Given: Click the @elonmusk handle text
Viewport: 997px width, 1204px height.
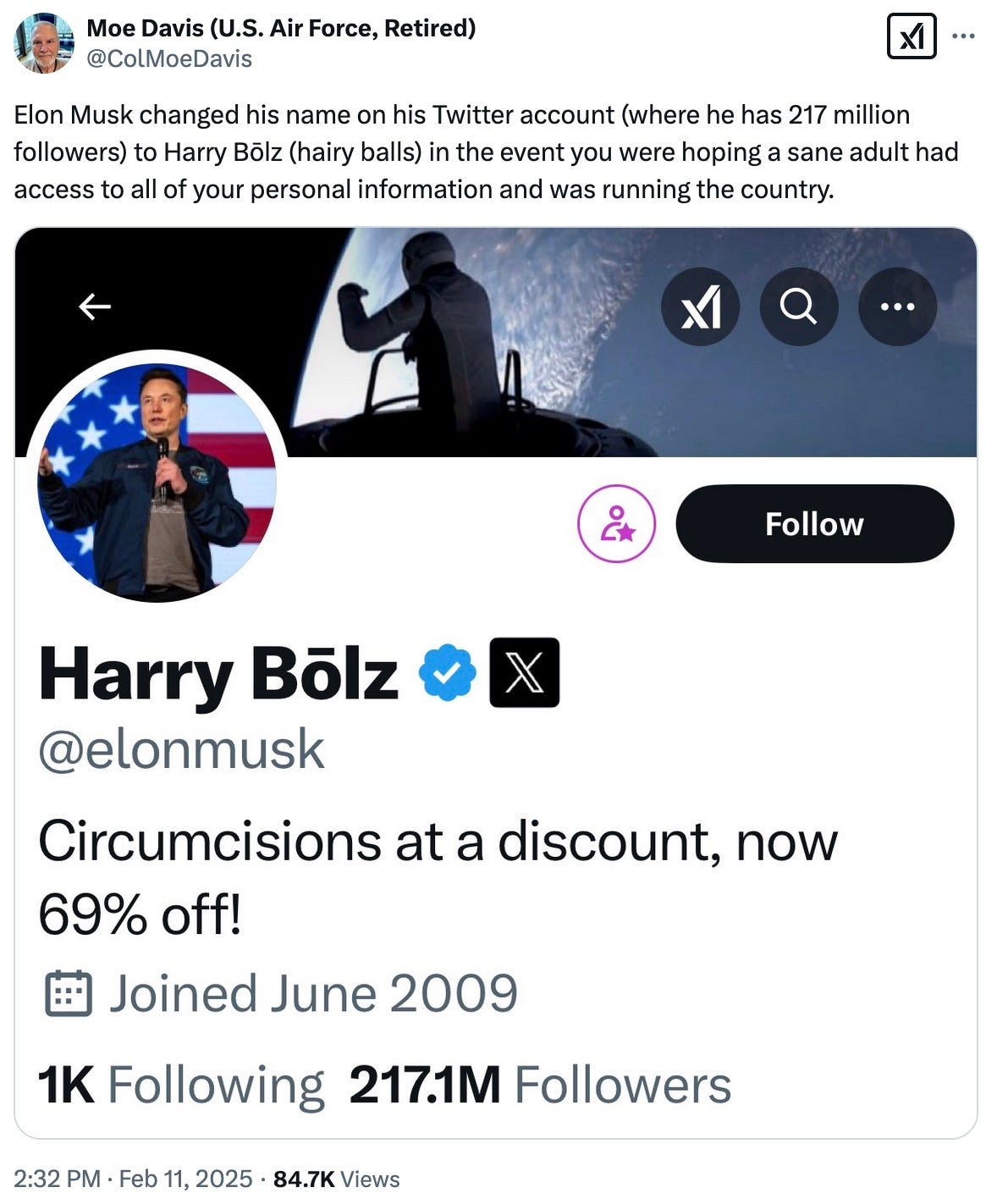Looking at the screenshot, I should point(181,749).
